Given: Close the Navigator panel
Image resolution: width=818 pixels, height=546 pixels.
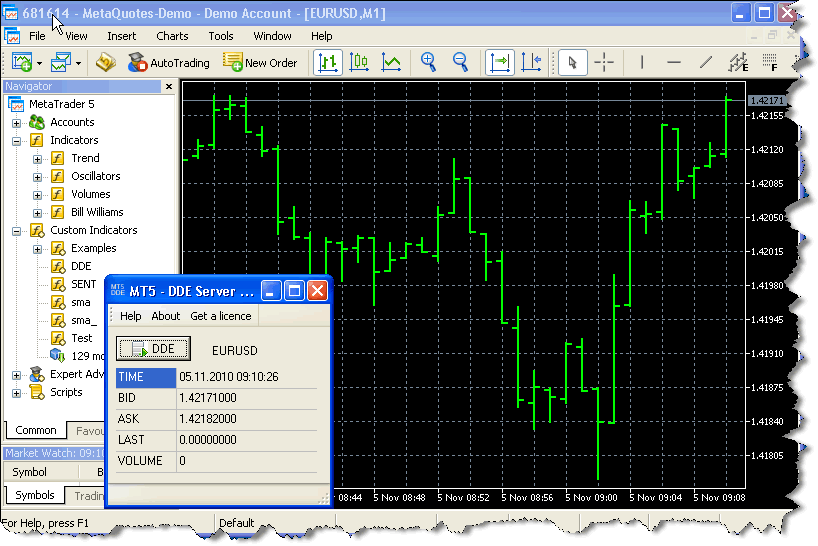Looking at the screenshot, I should click(168, 87).
